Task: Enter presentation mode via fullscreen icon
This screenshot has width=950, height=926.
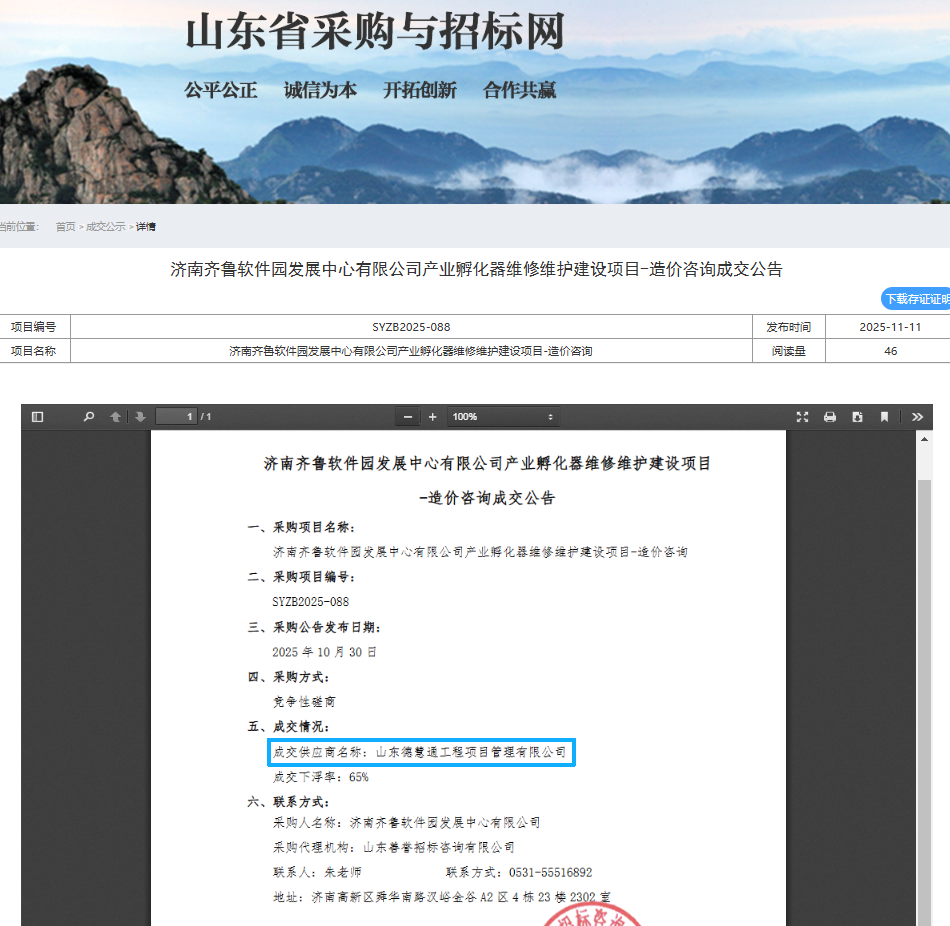Action: pos(802,416)
